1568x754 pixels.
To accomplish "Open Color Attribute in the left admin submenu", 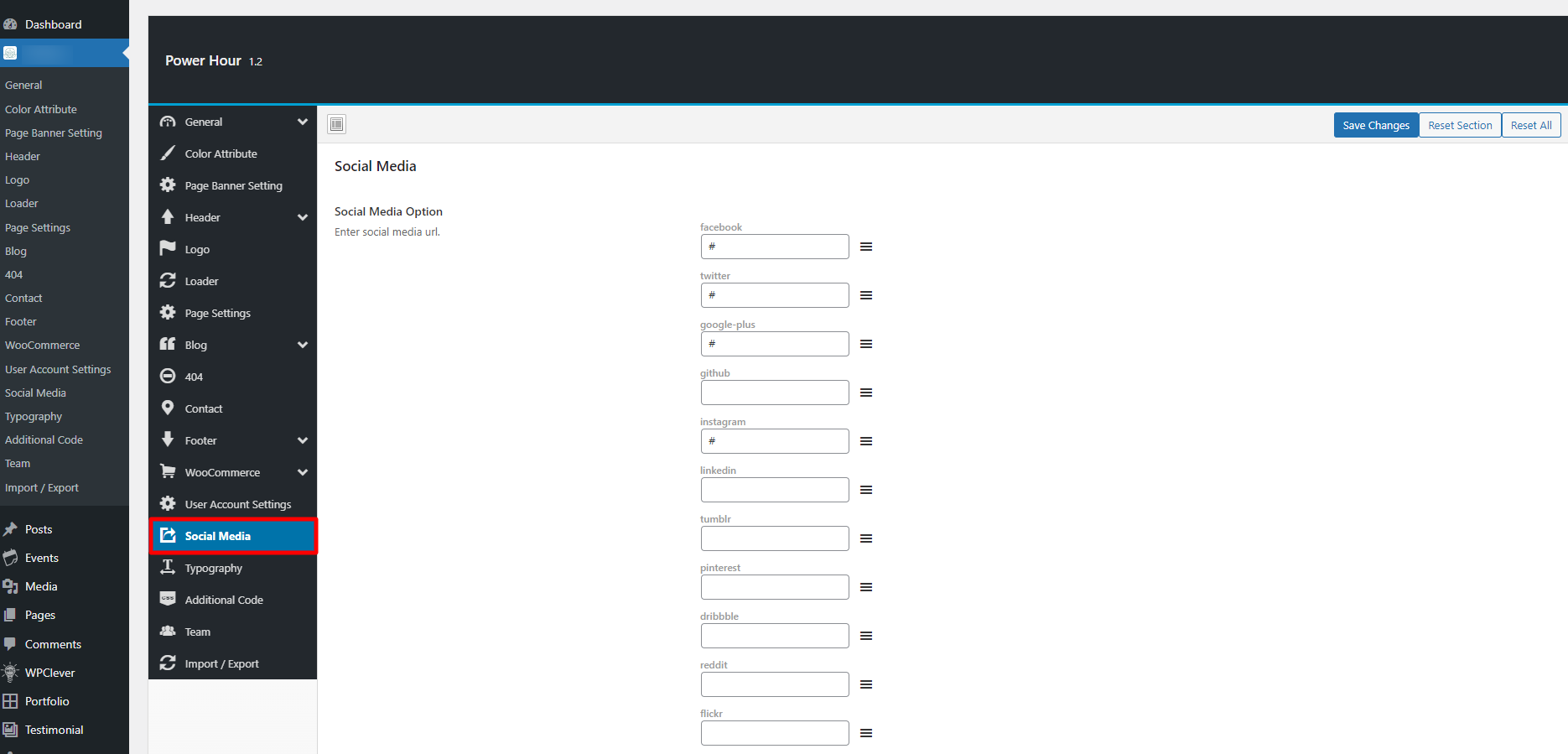I will tap(41, 110).
